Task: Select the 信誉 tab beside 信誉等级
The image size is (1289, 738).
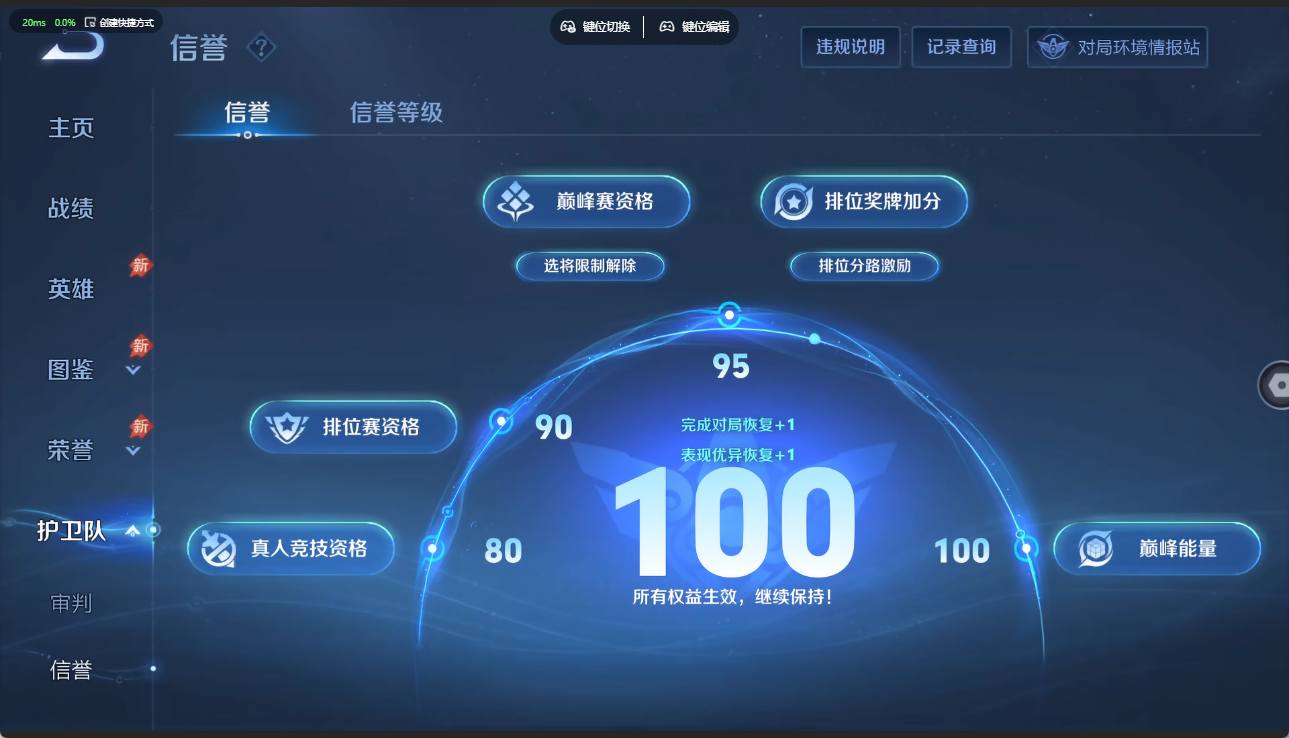Action: (x=247, y=112)
